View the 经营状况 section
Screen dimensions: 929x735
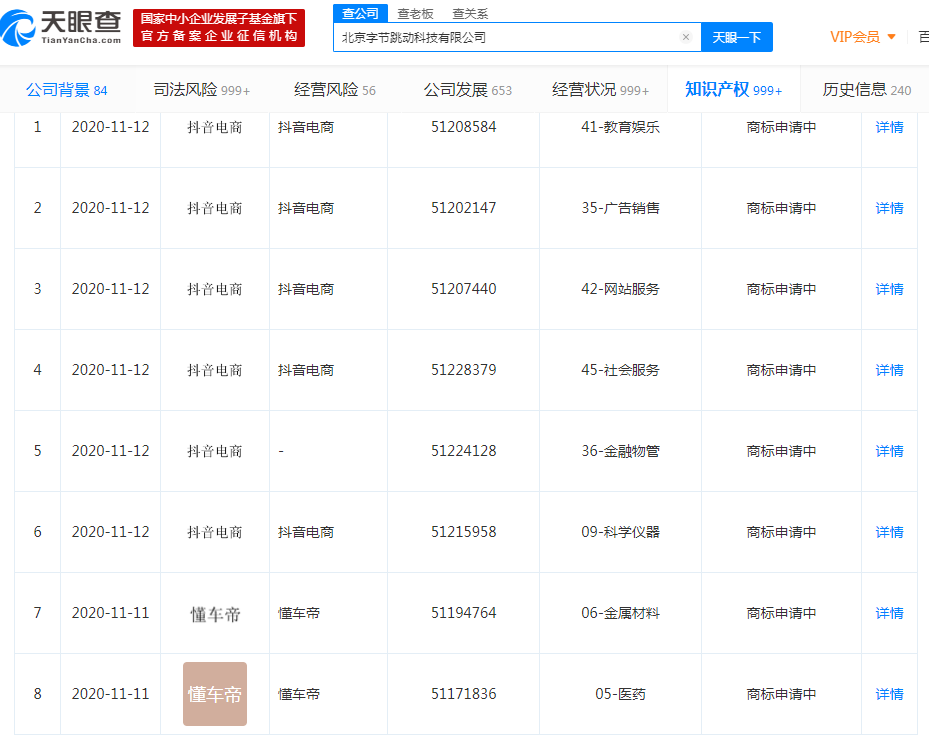pyautogui.click(x=592, y=88)
